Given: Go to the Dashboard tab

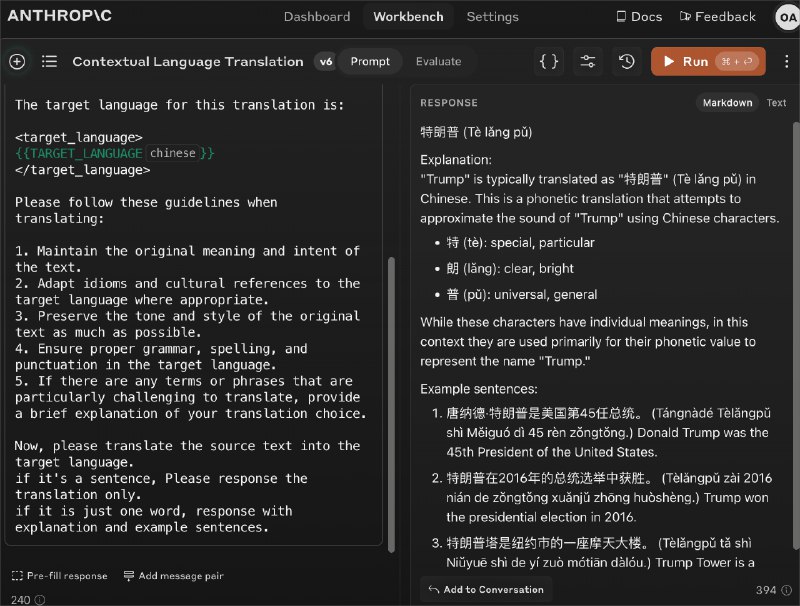Looking at the screenshot, I should pyautogui.click(x=317, y=17).
